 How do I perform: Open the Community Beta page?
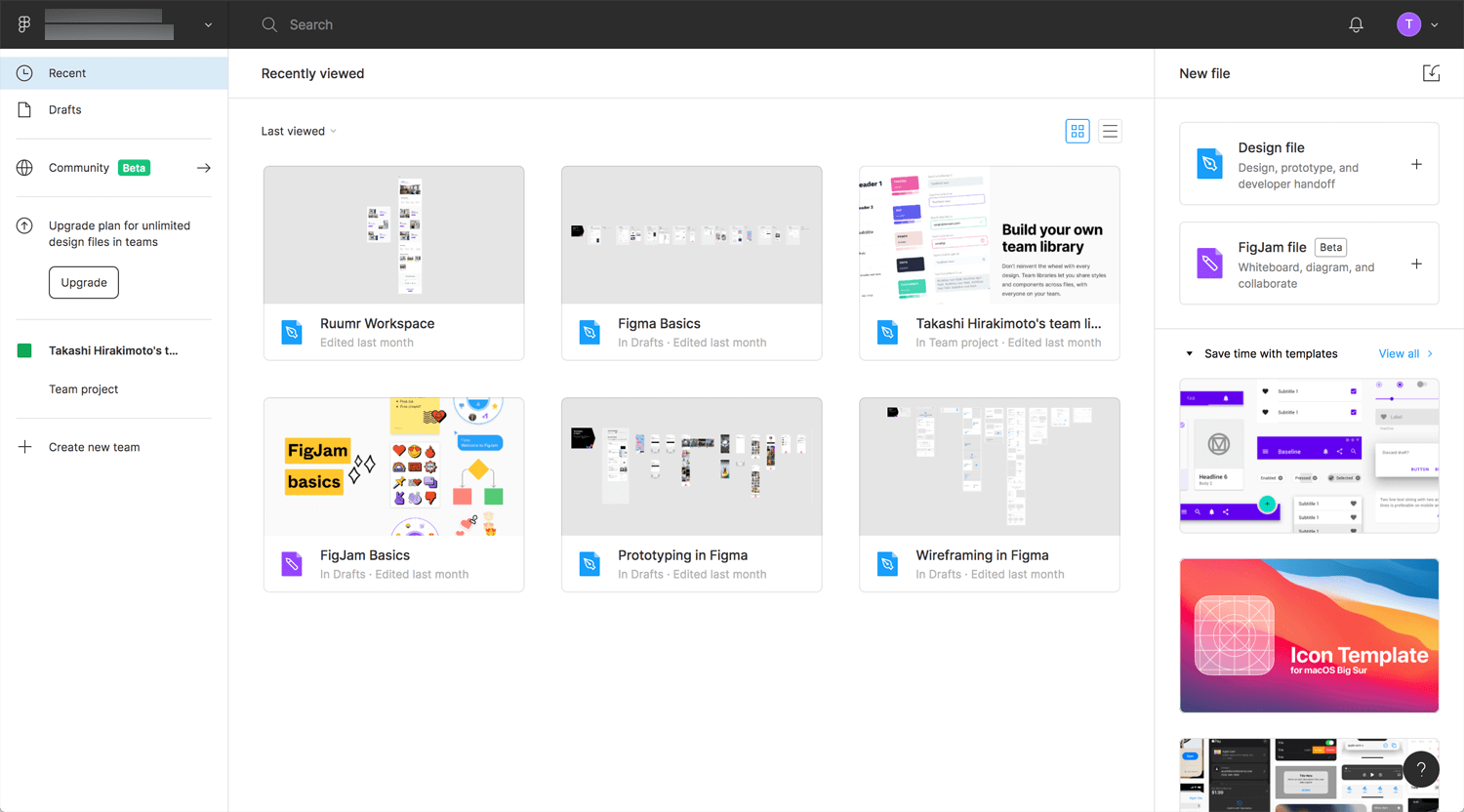(114, 168)
